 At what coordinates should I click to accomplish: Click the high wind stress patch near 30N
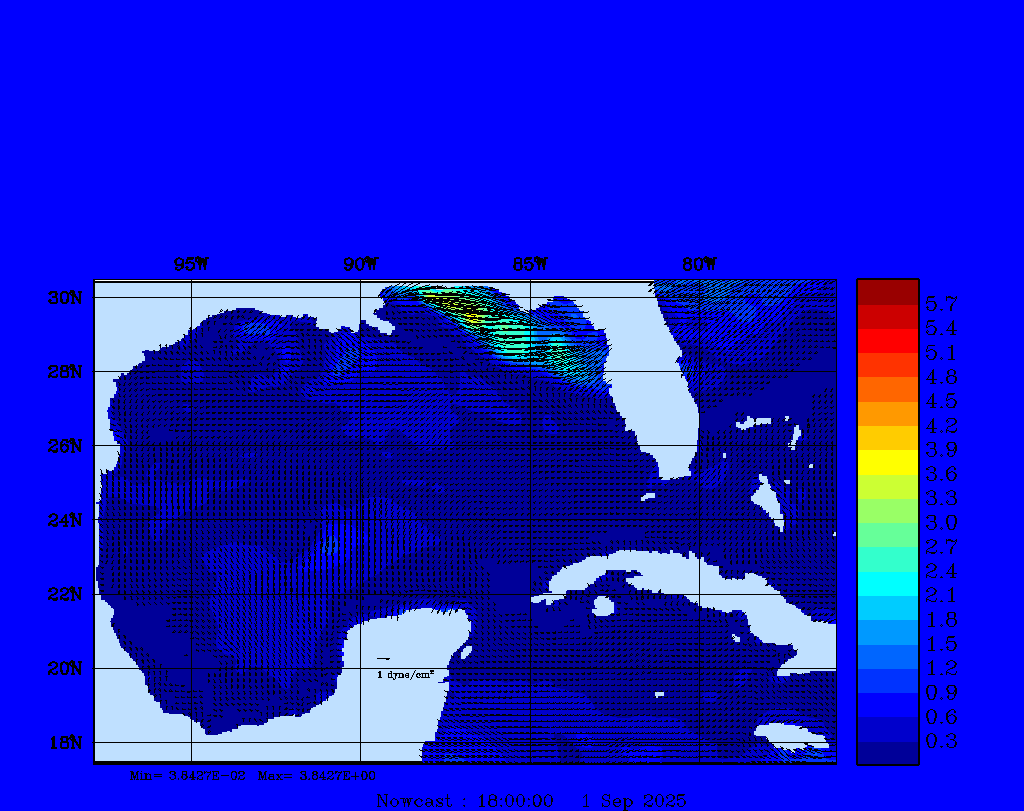pos(470,310)
